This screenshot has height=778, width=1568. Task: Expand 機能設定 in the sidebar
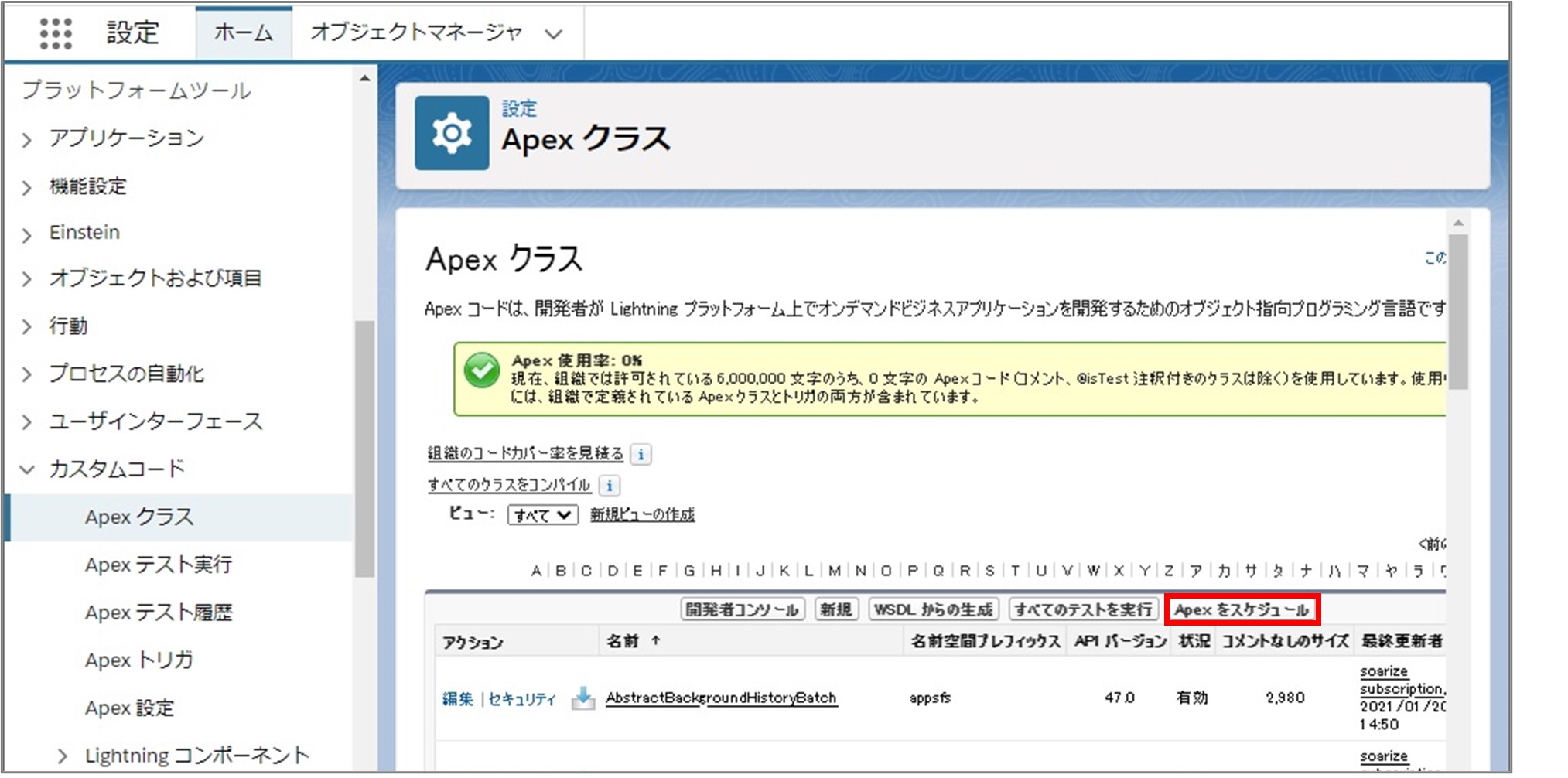coord(27,188)
